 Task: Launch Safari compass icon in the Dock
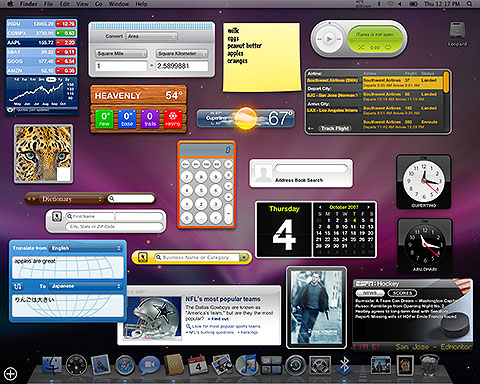tap(125, 366)
